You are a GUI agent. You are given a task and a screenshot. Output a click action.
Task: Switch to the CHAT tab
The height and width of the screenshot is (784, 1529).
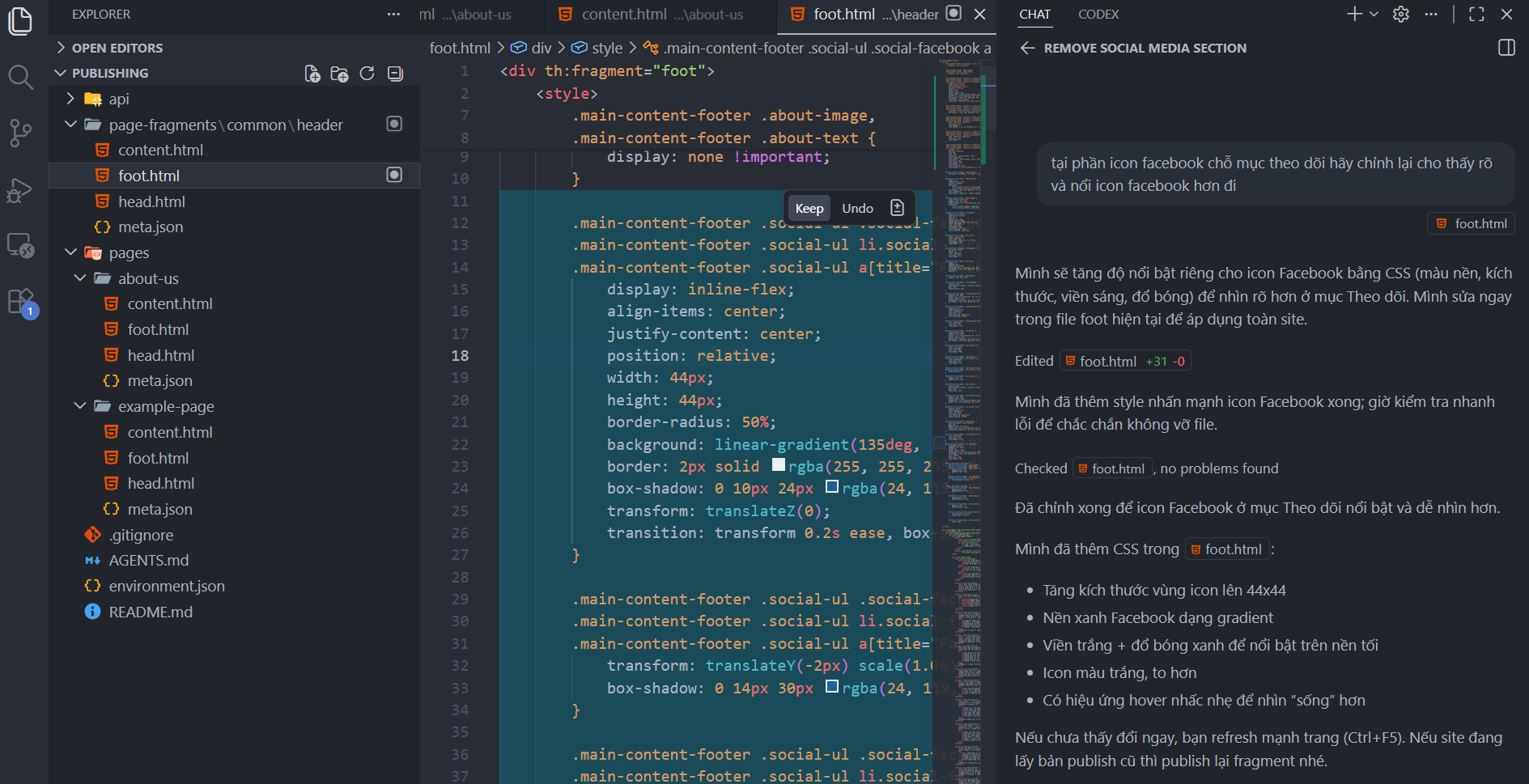tap(1034, 14)
